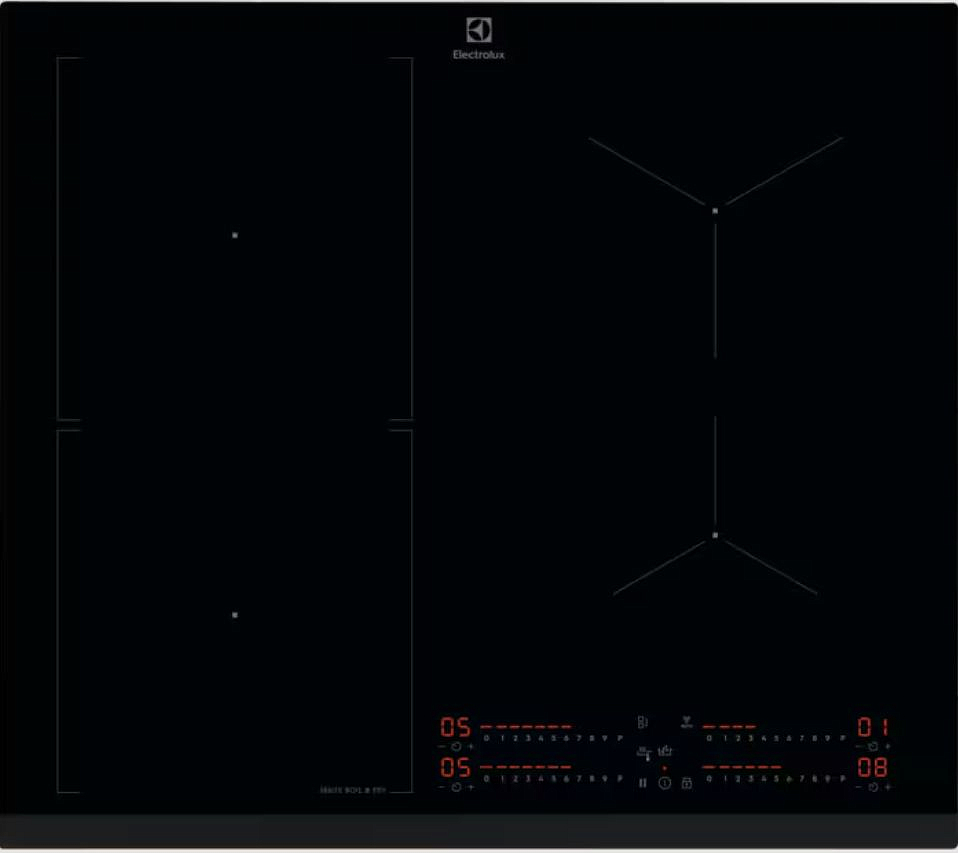
Task: Toggle the child lock padlock
Action: pos(686,783)
